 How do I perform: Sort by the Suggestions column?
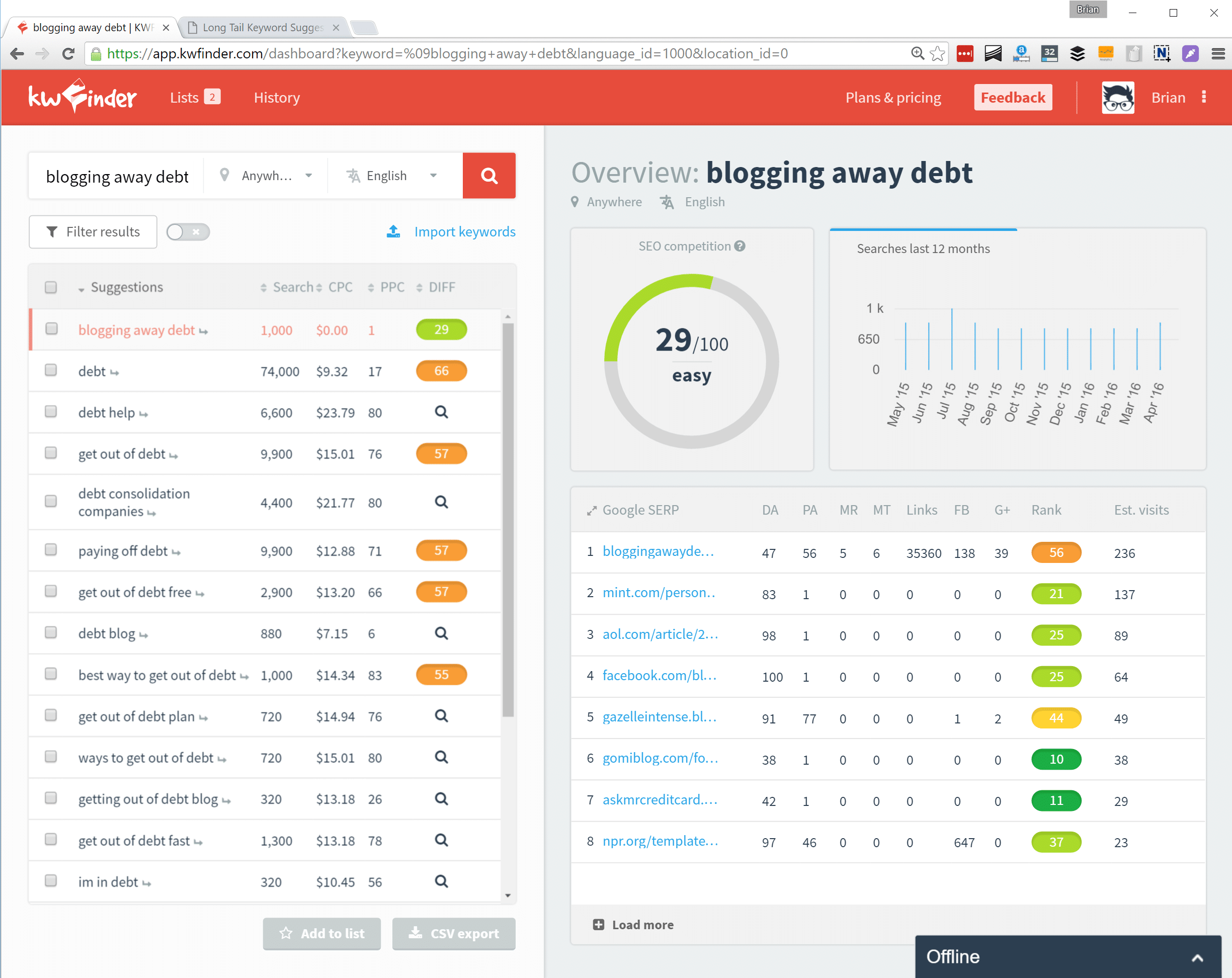(121, 287)
